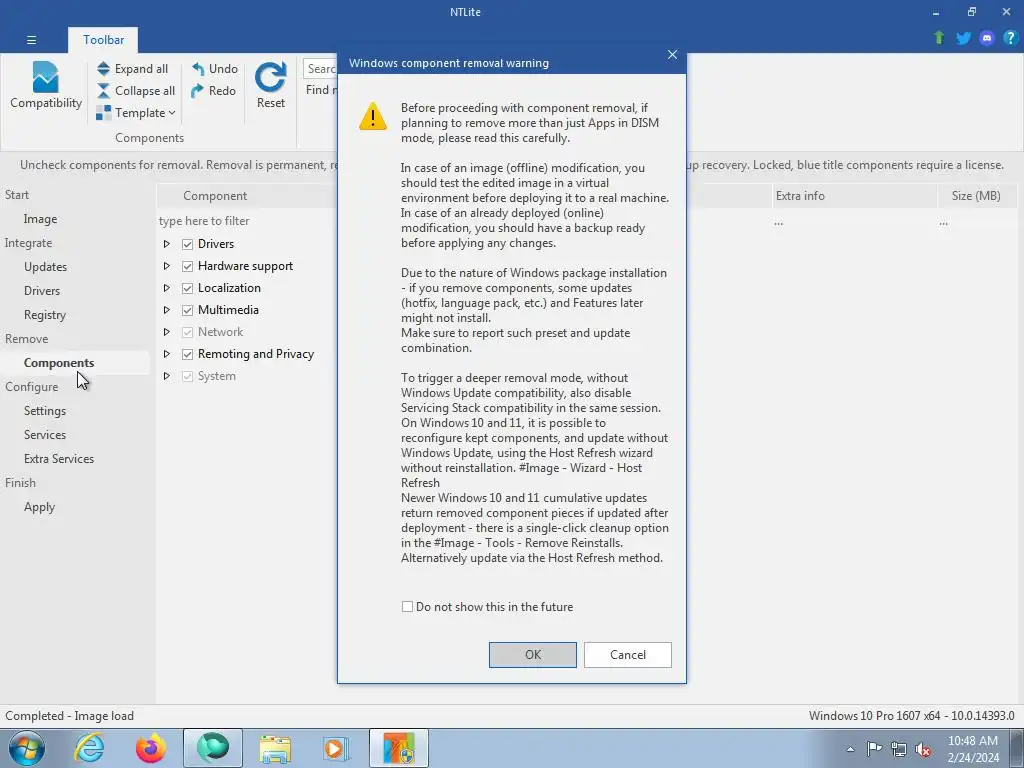Expand the Localization node
This screenshot has height=768, width=1024.
[x=167, y=288]
